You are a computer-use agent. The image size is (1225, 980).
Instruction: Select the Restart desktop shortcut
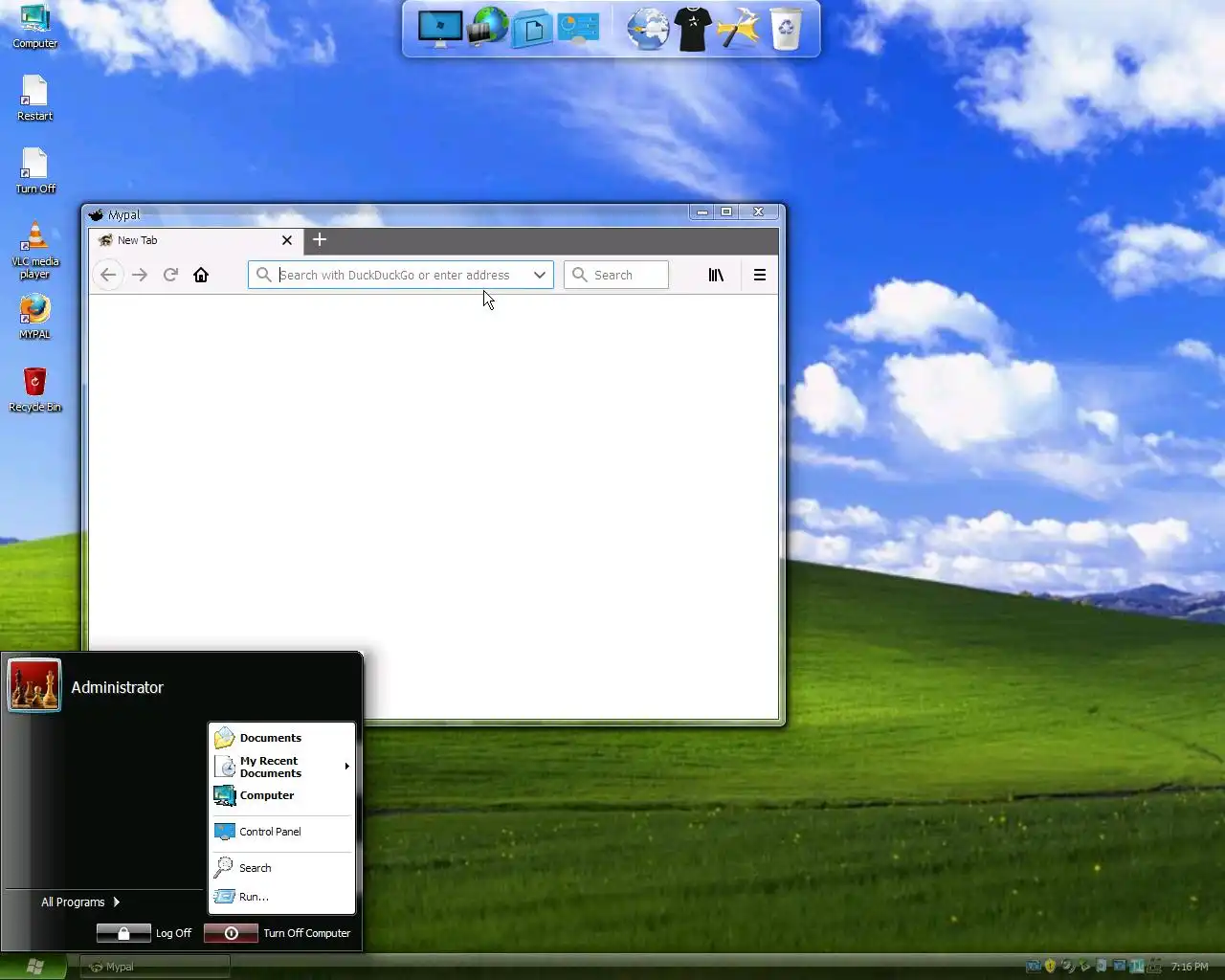tap(34, 99)
